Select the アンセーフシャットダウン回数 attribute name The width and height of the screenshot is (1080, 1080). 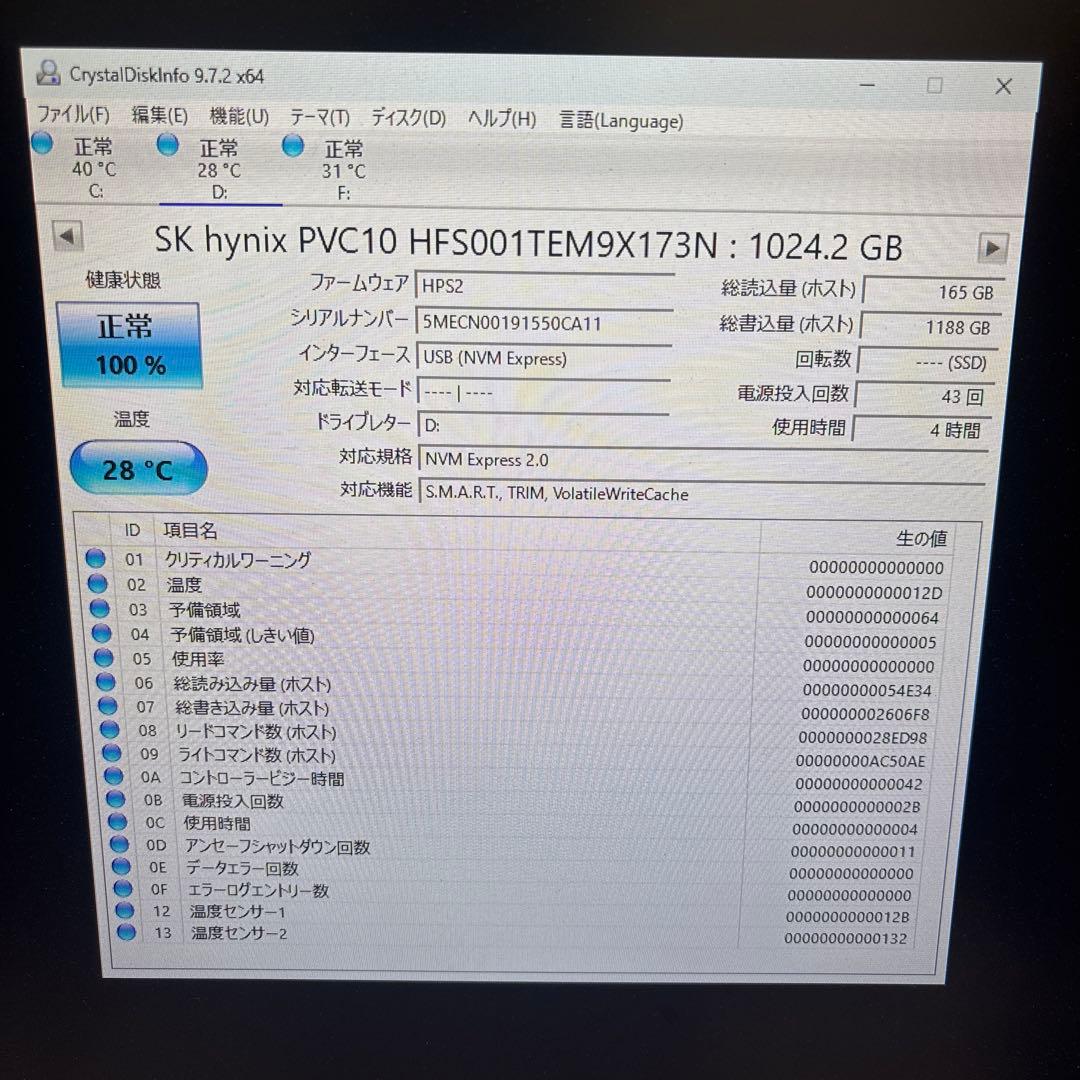277,846
